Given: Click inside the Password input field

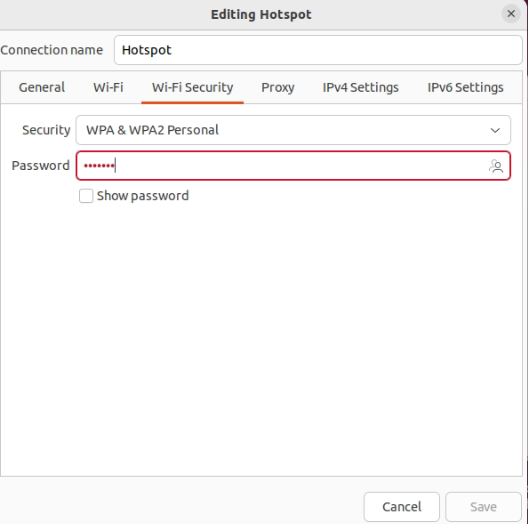Looking at the screenshot, I should pos(293,166).
